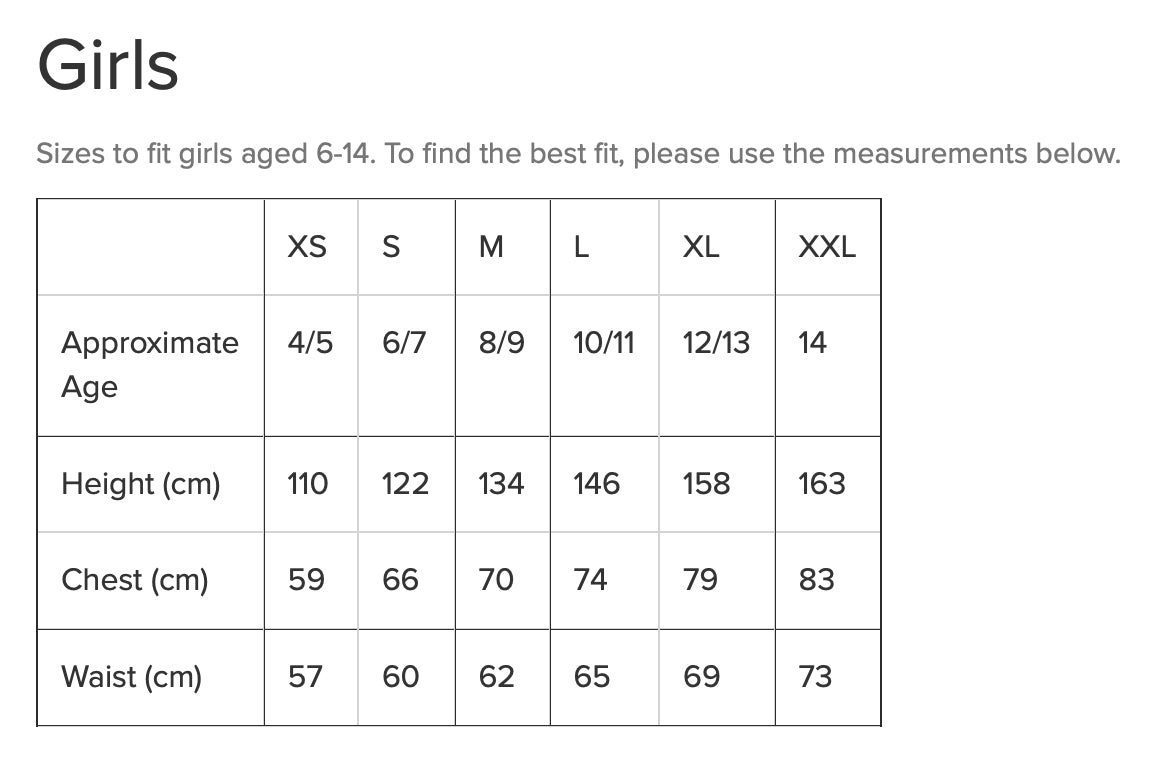Select the chest measurement 79
The height and width of the screenshot is (768, 1150).
point(700,580)
